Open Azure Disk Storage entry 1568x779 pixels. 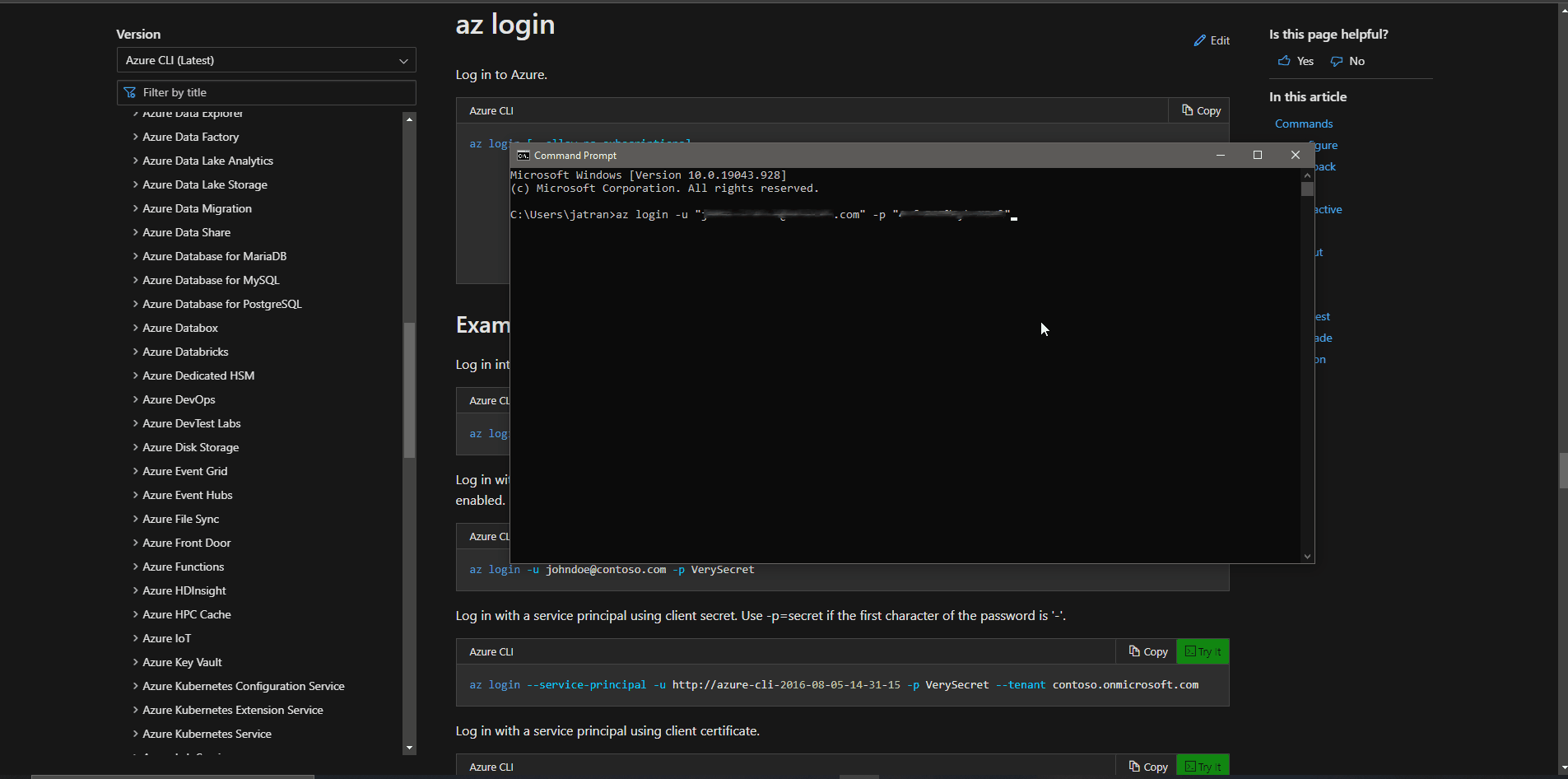pyautogui.click(x=191, y=447)
